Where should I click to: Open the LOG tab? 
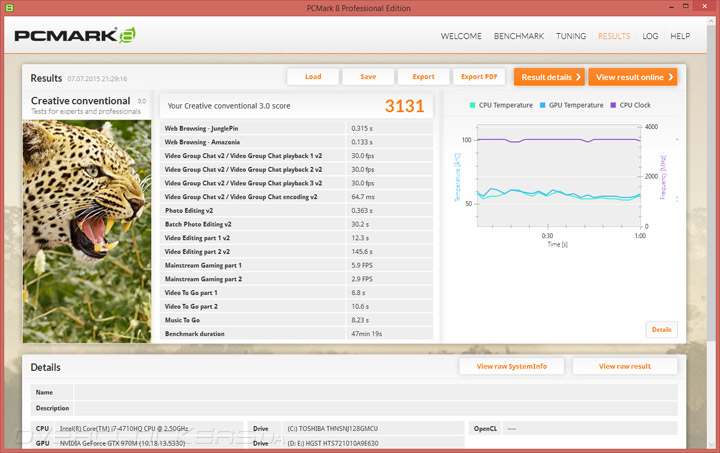650,36
